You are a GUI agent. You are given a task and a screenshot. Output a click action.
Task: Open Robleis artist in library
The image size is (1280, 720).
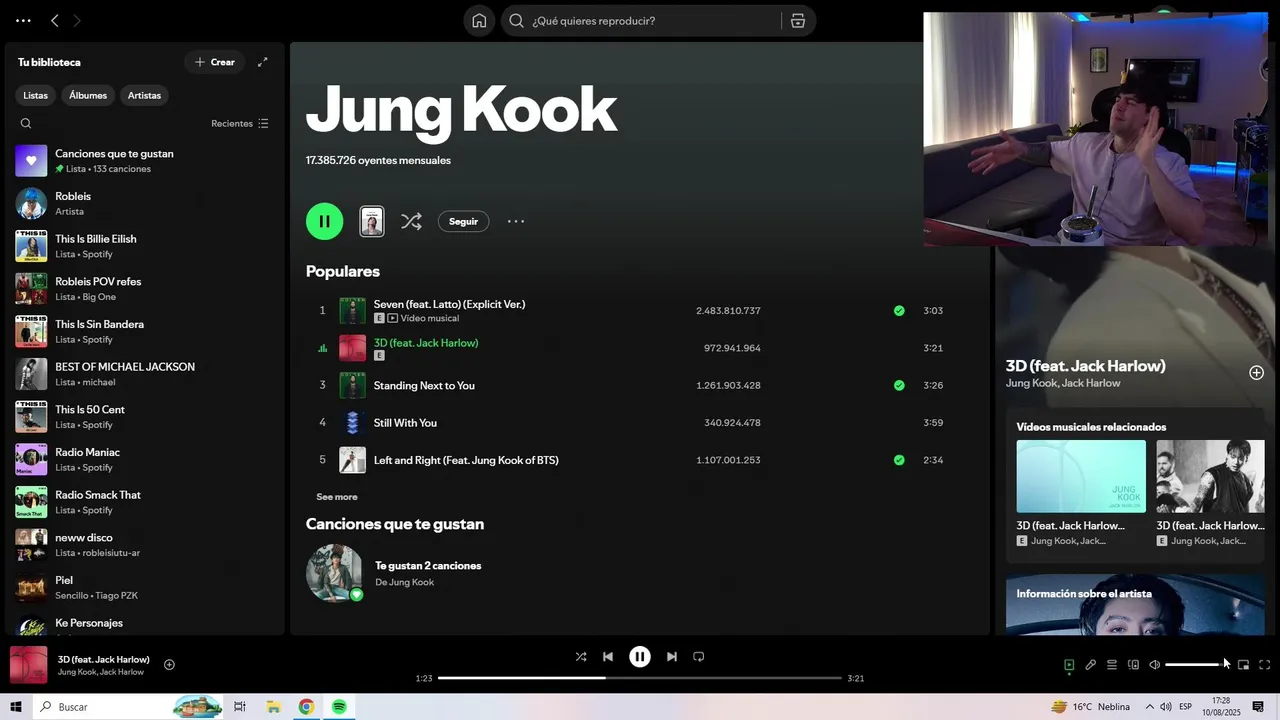[144, 203]
